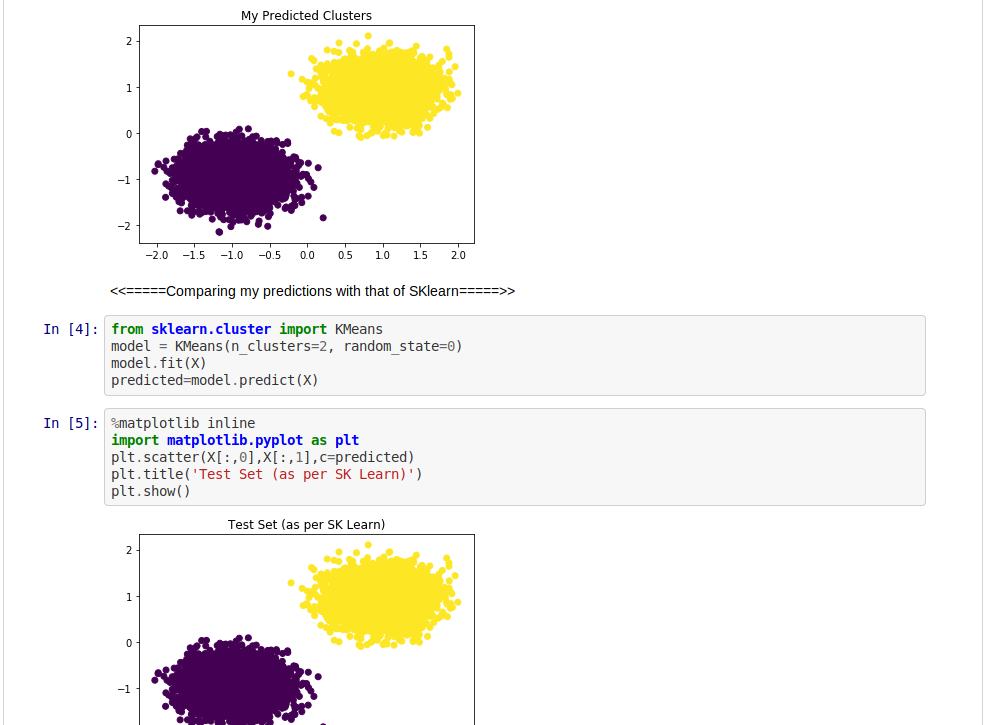Viewport: 996px width, 725px height.
Task: Click the In [4] cell prompt
Action: [70, 329]
